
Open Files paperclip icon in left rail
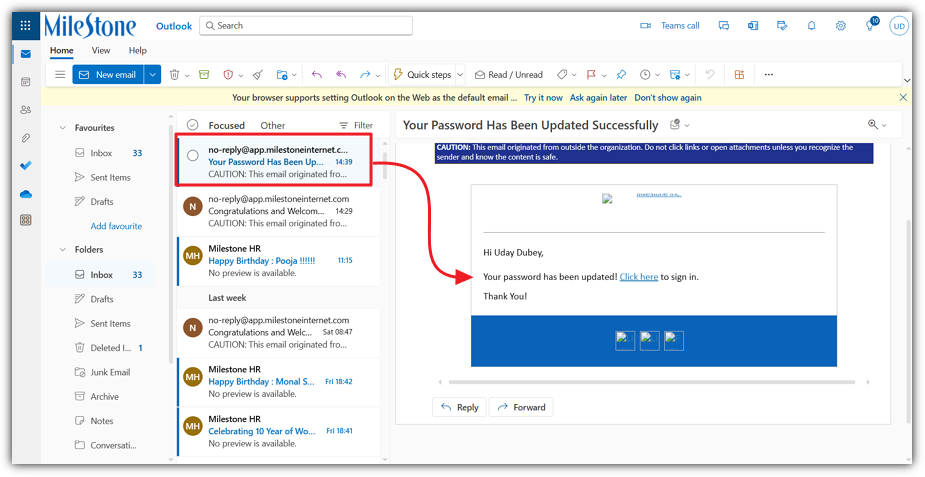click(25, 138)
